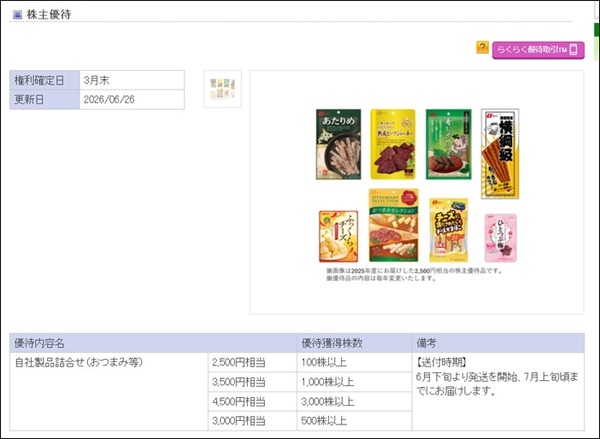This screenshot has height=439, width=600.
Task: Click the あたりめ product package image
Action: 338,144
